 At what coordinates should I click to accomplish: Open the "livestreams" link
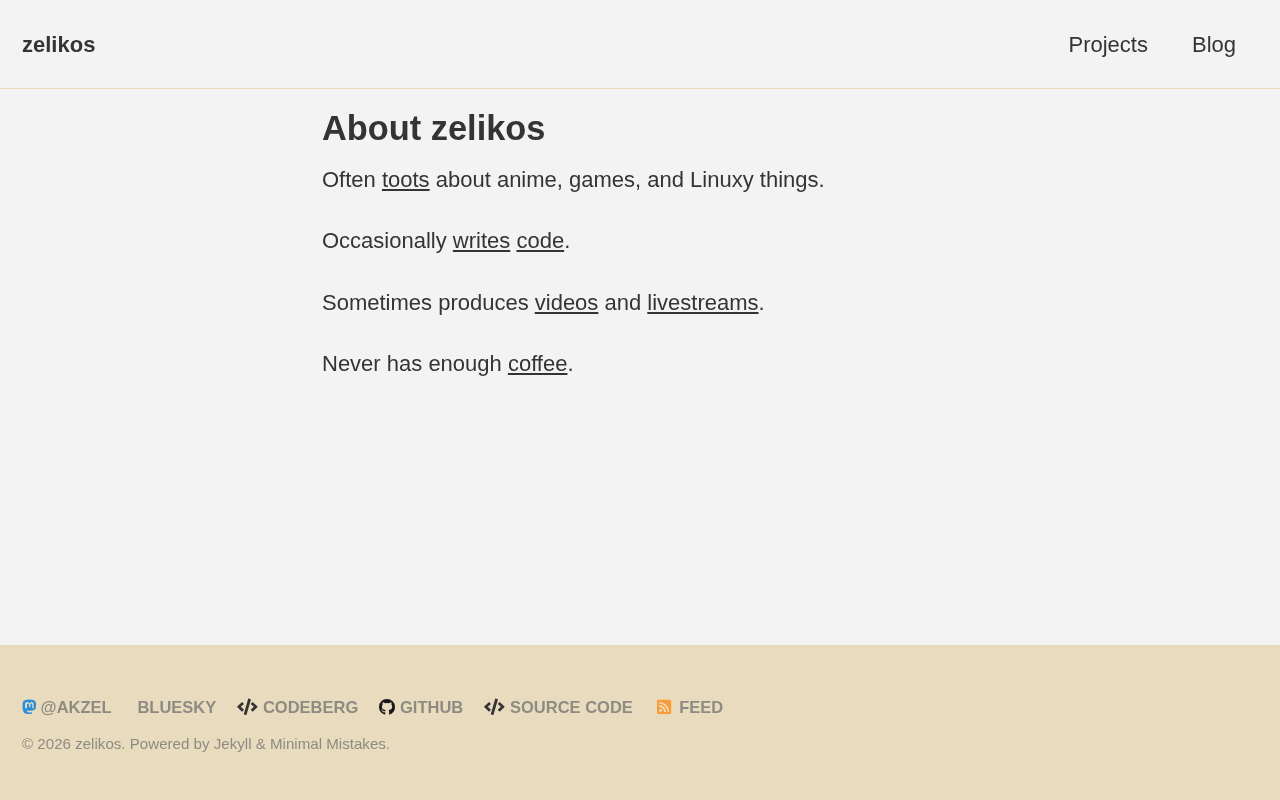coord(702,303)
